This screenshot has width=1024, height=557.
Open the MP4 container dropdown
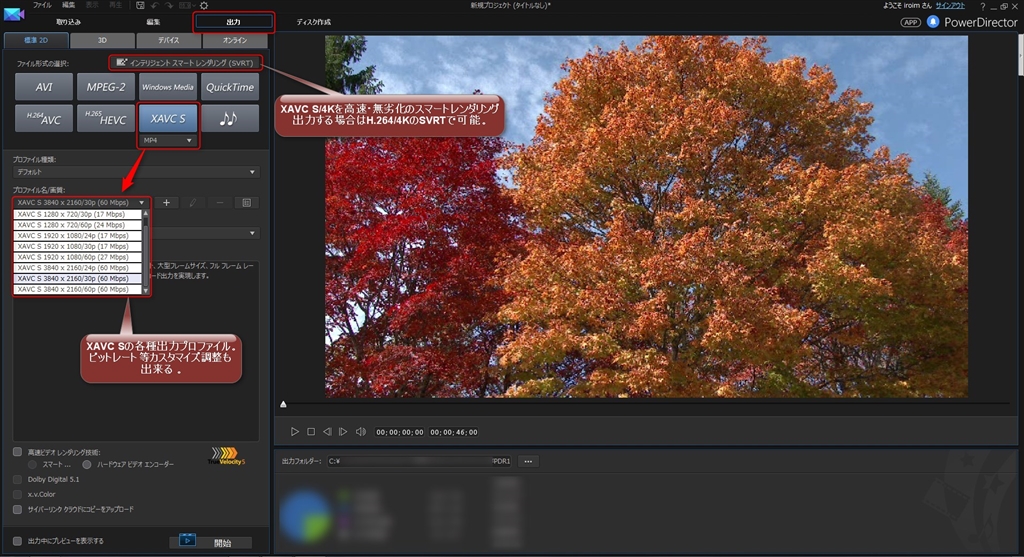(168, 140)
